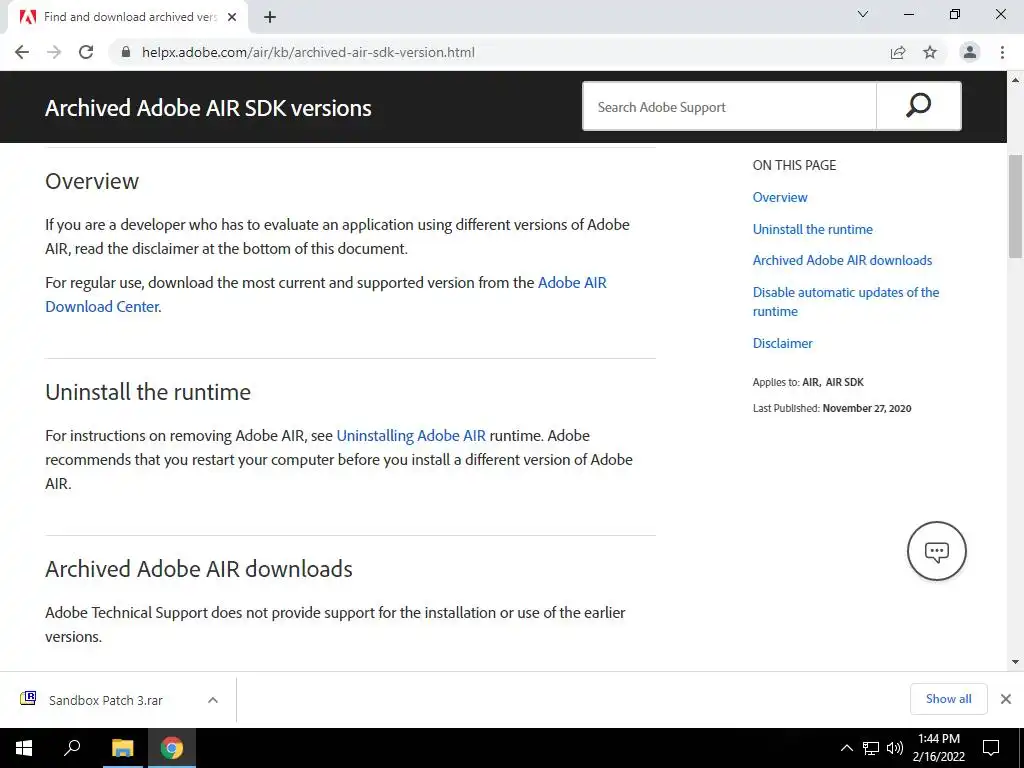Bookmark this page with star icon
This screenshot has height=768, width=1024.
[x=930, y=52]
